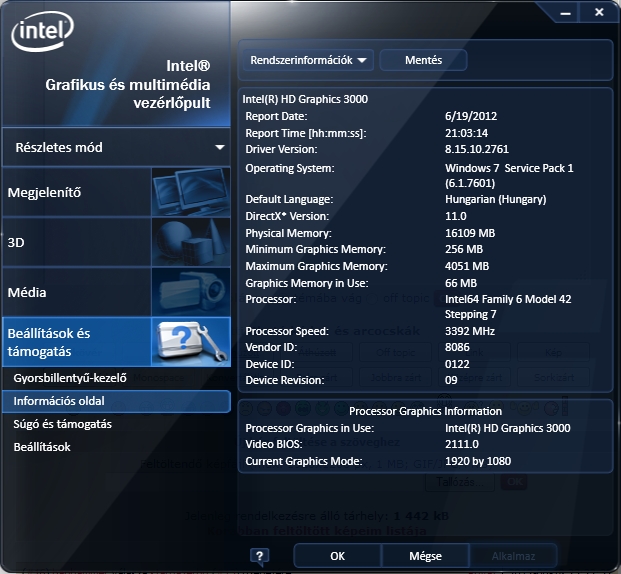Click the Intel logo
This screenshot has height=574, width=621.
click(42, 32)
